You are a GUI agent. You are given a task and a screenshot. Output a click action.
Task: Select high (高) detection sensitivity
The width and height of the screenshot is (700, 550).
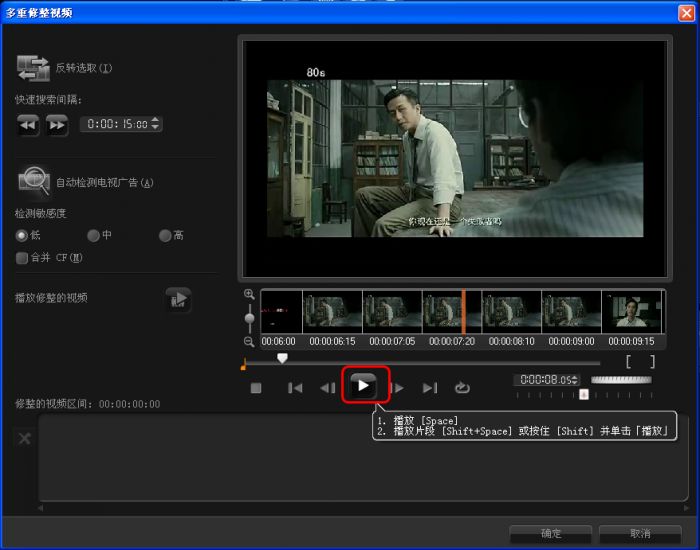(165, 236)
